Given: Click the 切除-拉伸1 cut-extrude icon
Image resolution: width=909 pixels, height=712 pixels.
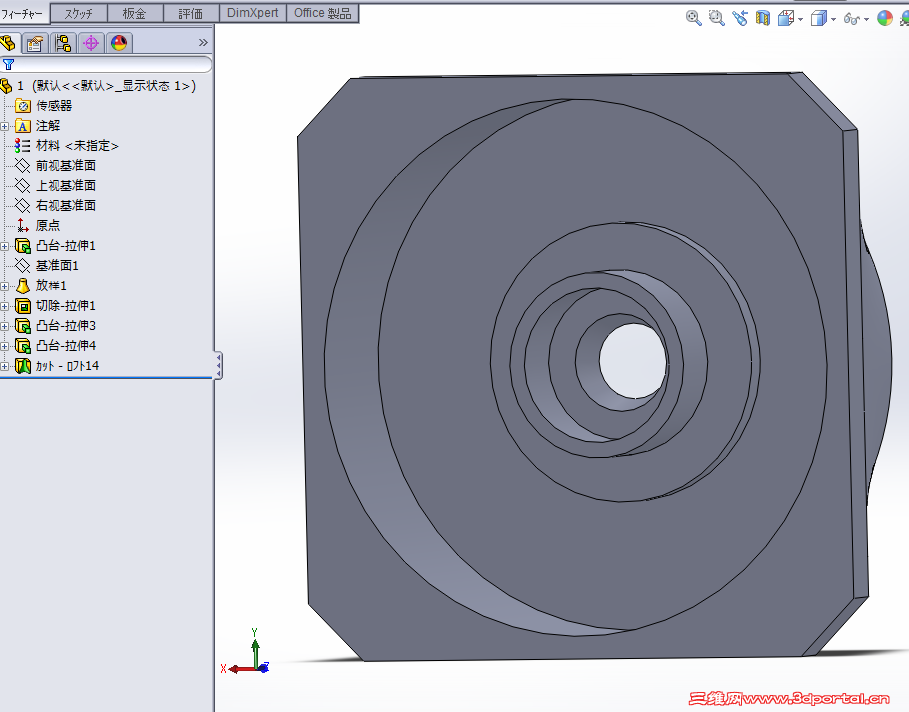Looking at the screenshot, I should click(23, 306).
